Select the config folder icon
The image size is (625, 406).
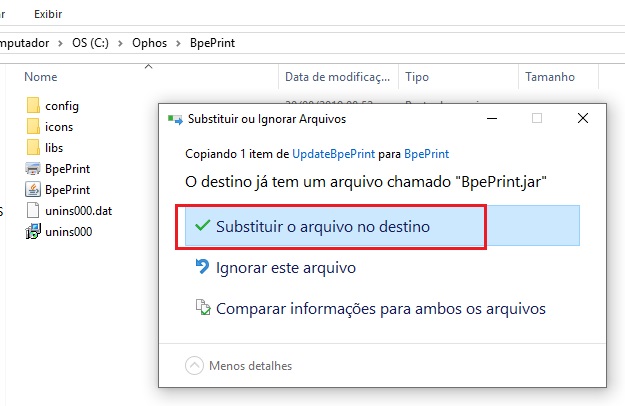(x=33, y=106)
